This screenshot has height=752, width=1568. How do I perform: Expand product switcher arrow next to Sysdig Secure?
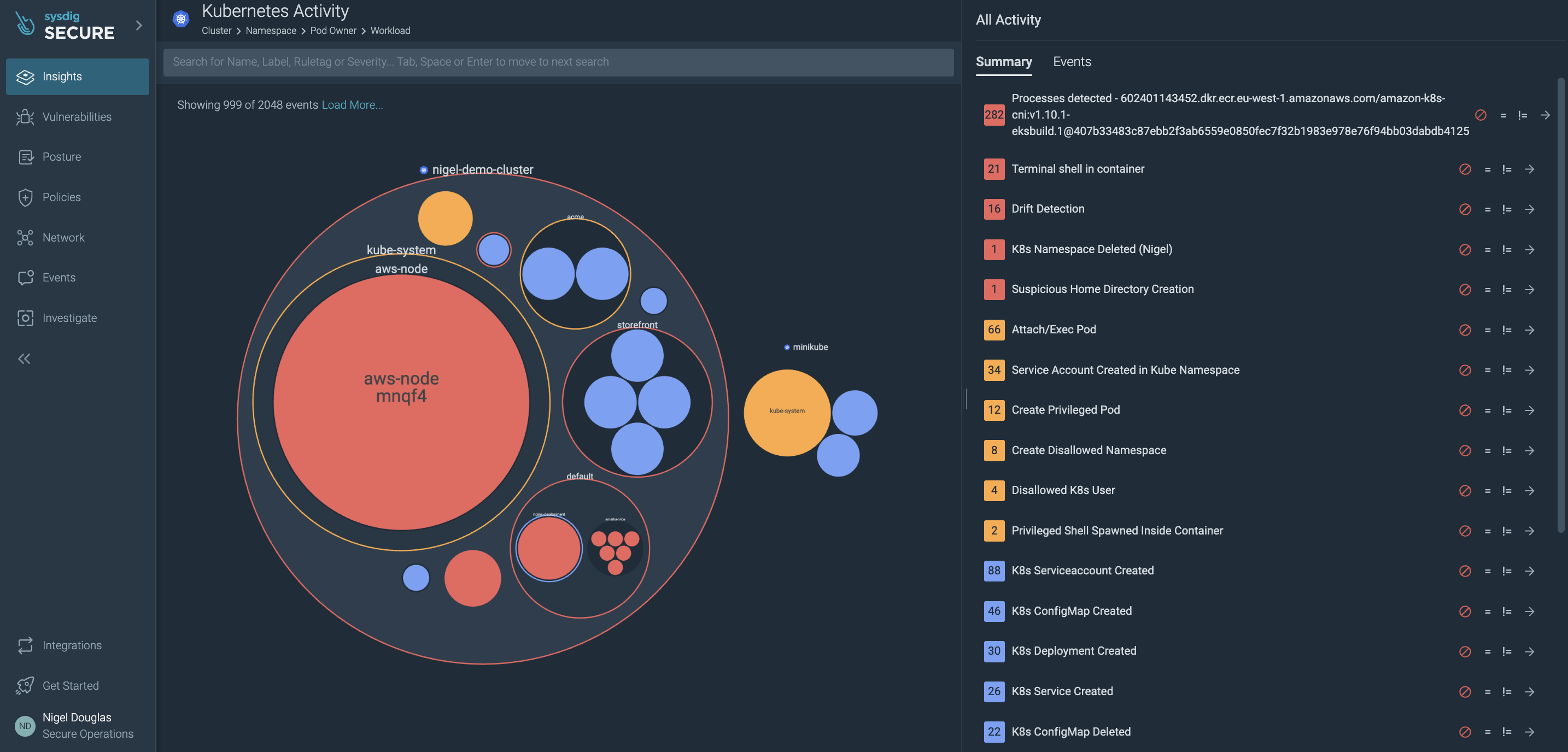139,25
